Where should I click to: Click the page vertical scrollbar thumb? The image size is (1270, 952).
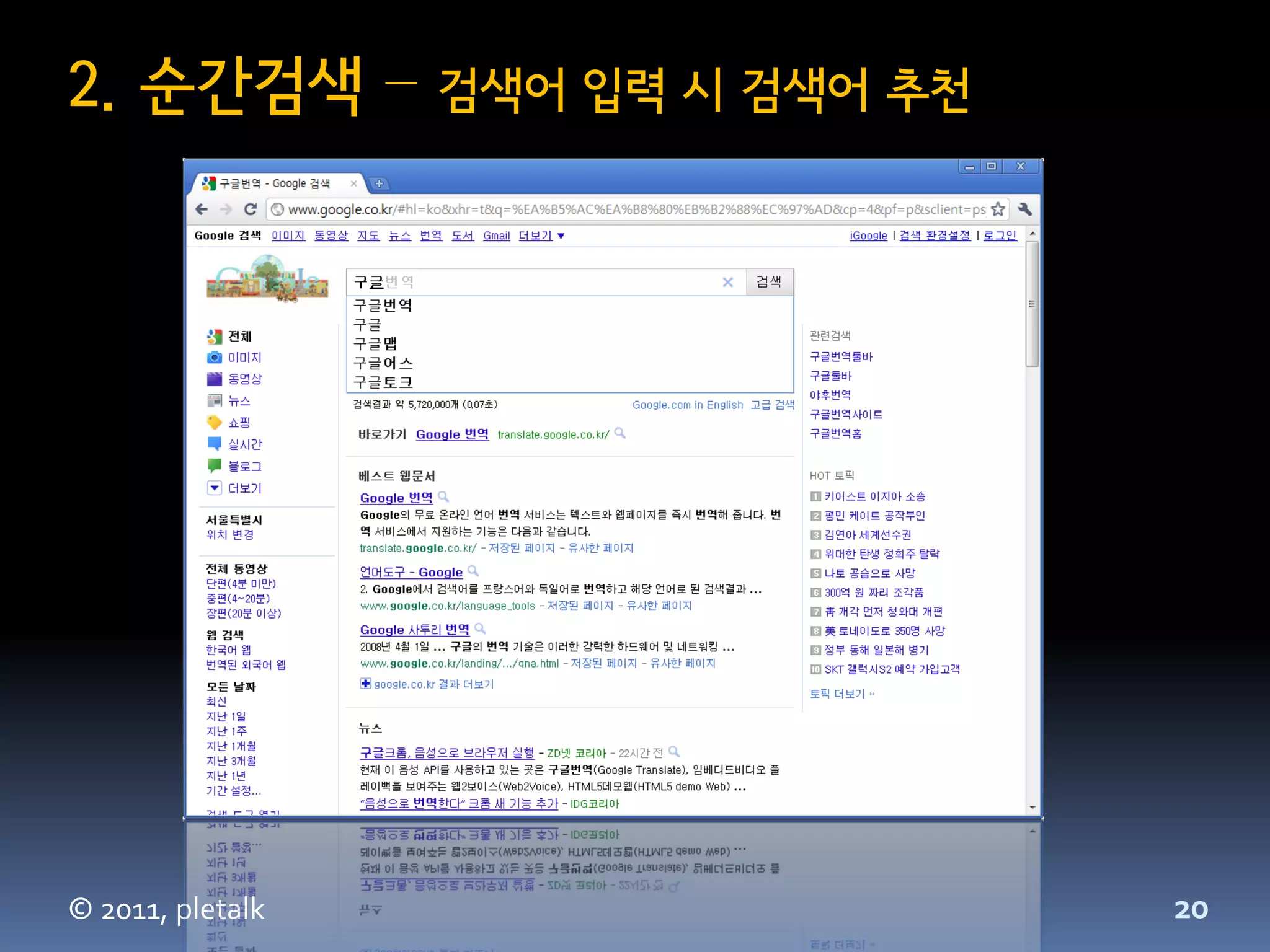(1032, 304)
